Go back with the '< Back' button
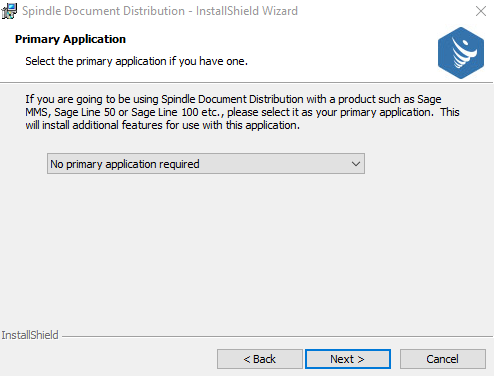This screenshot has height=376, width=494. [260, 359]
